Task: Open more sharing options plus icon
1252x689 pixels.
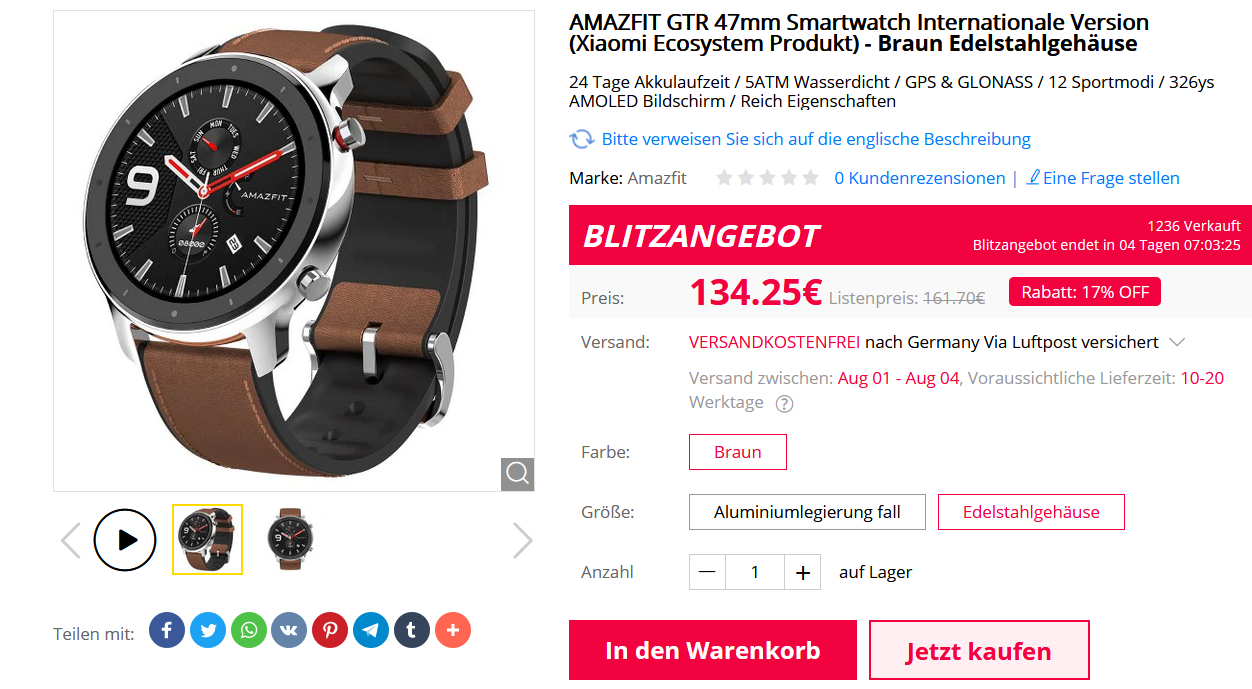Action: 453,630
